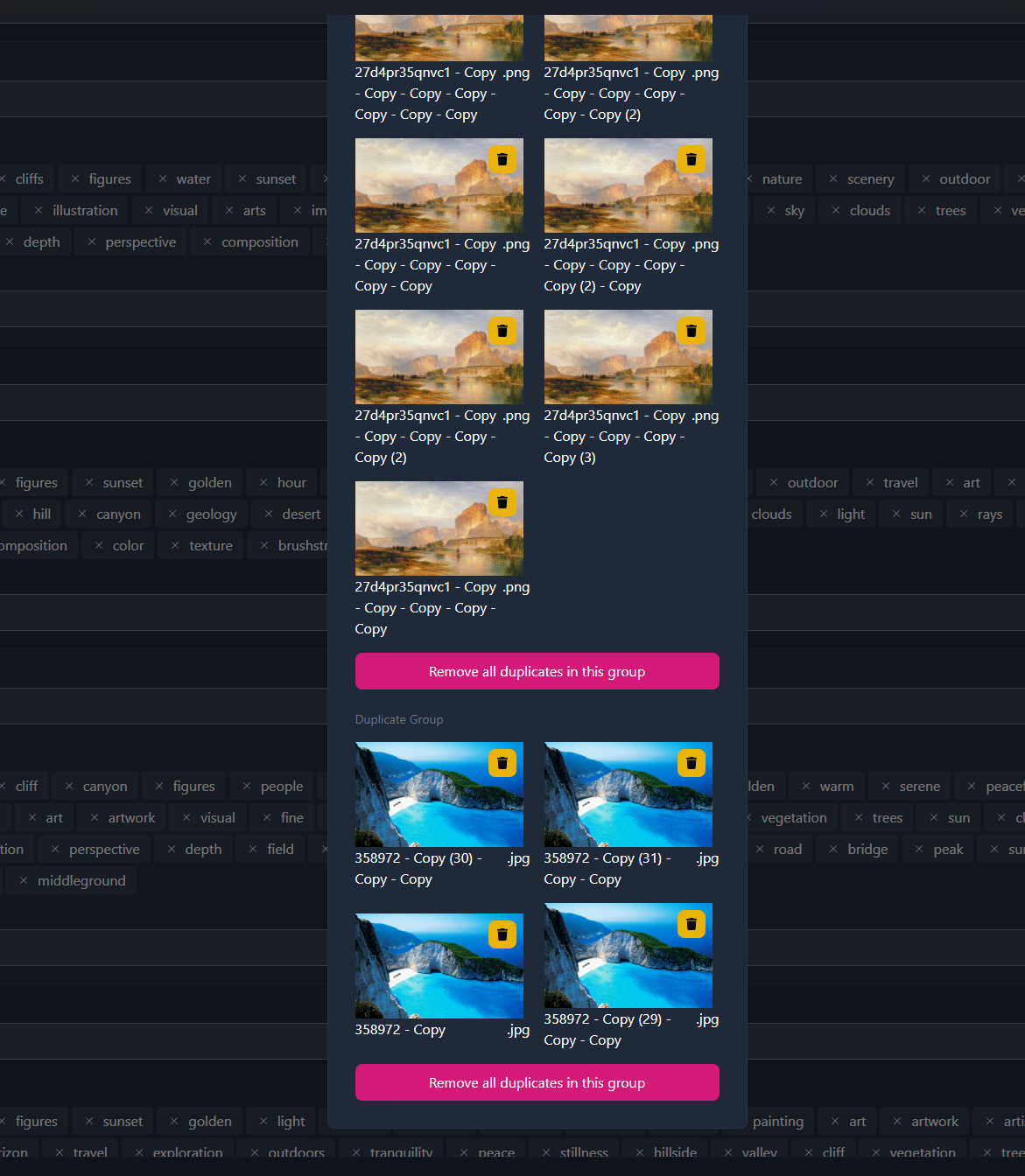The image size is (1025, 1176).
Task: Click the 'fine' tag label in the background
Action: 292,818
